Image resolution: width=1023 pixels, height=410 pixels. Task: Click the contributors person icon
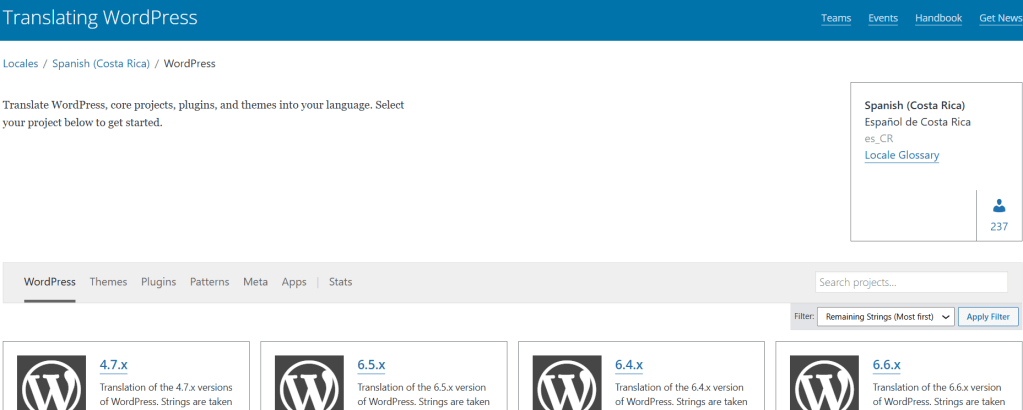[999, 206]
